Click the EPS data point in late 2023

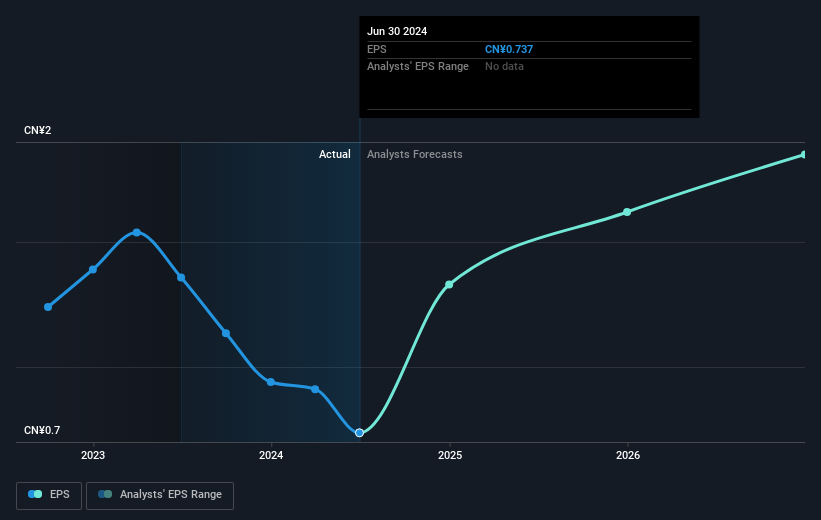[226, 333]
